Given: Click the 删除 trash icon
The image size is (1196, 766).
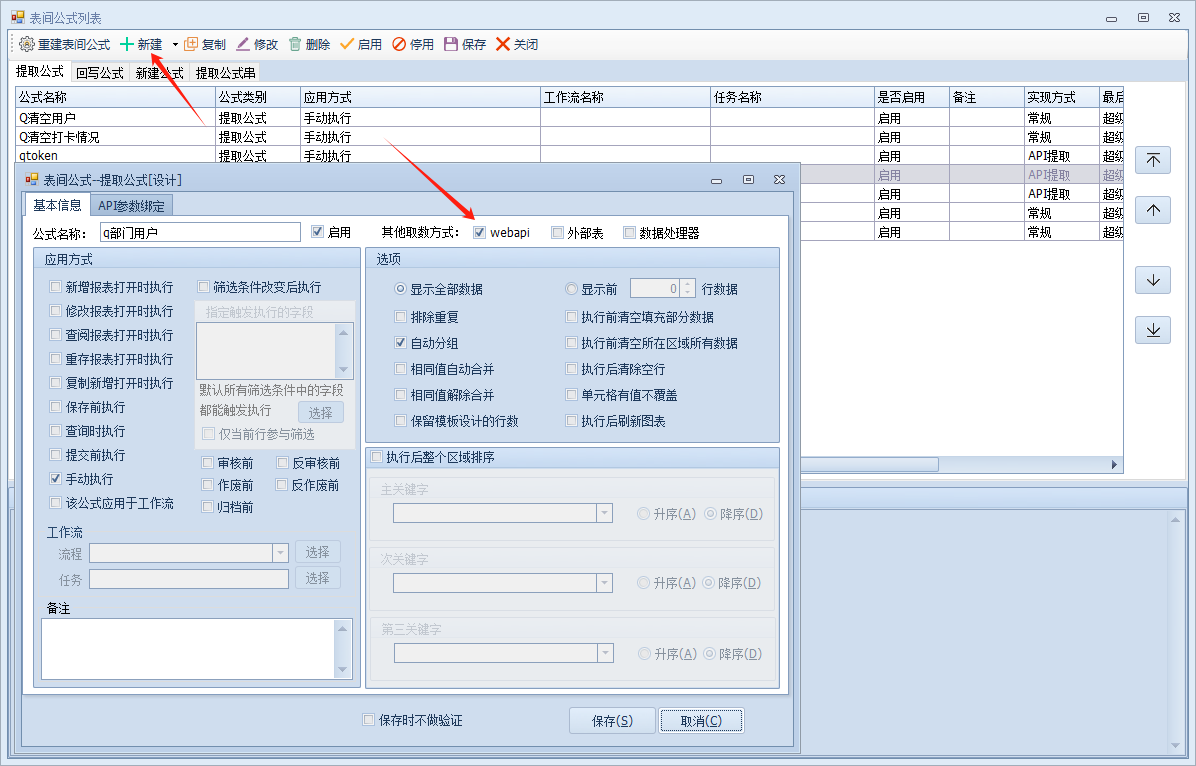Looking at the screenshot, I should [x=295, y=45].
